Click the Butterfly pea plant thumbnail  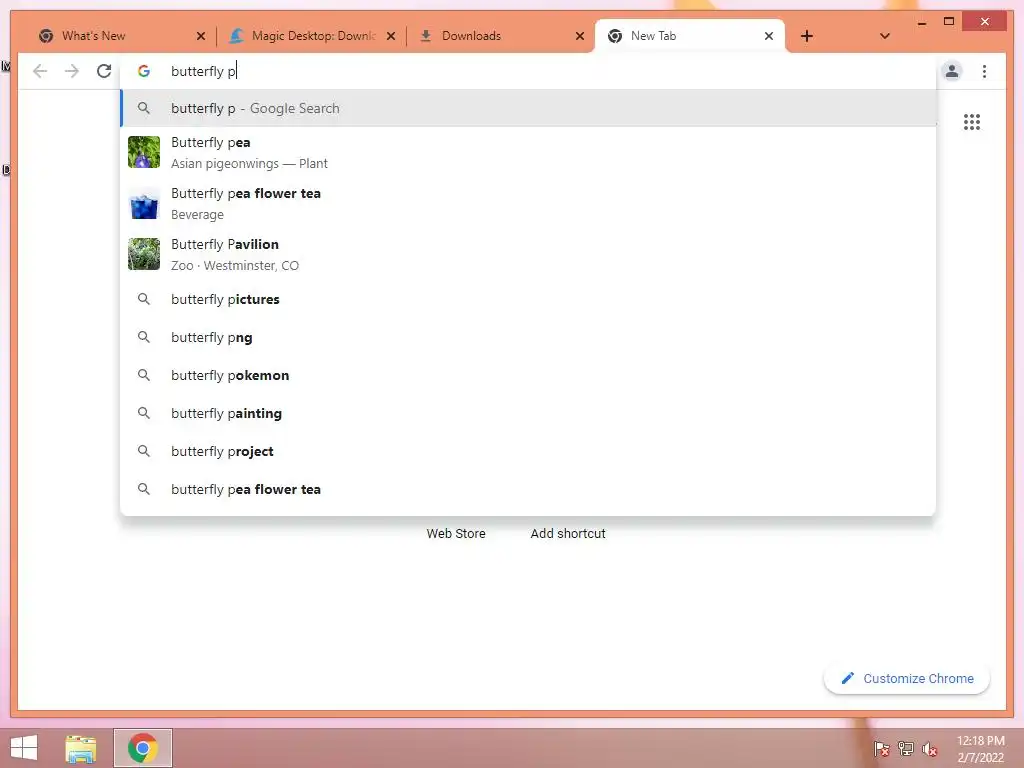144,152
